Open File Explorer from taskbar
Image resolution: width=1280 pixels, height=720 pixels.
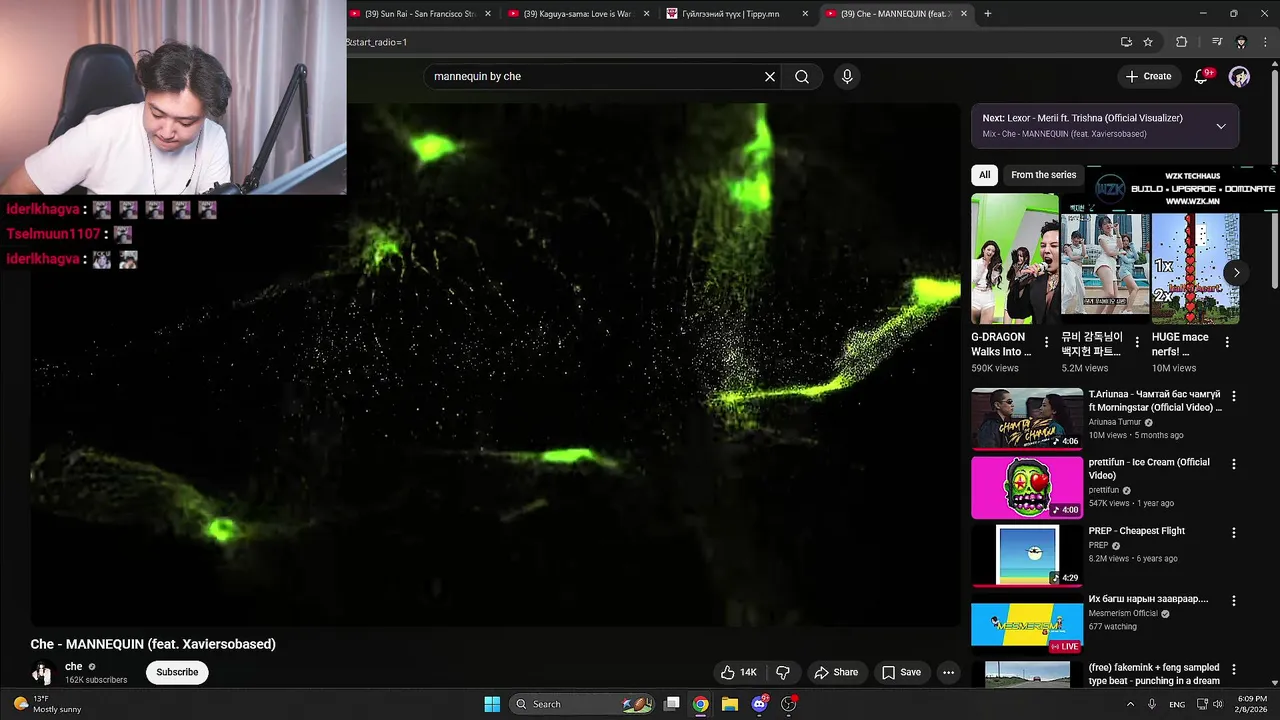click(x=730, y=704)
